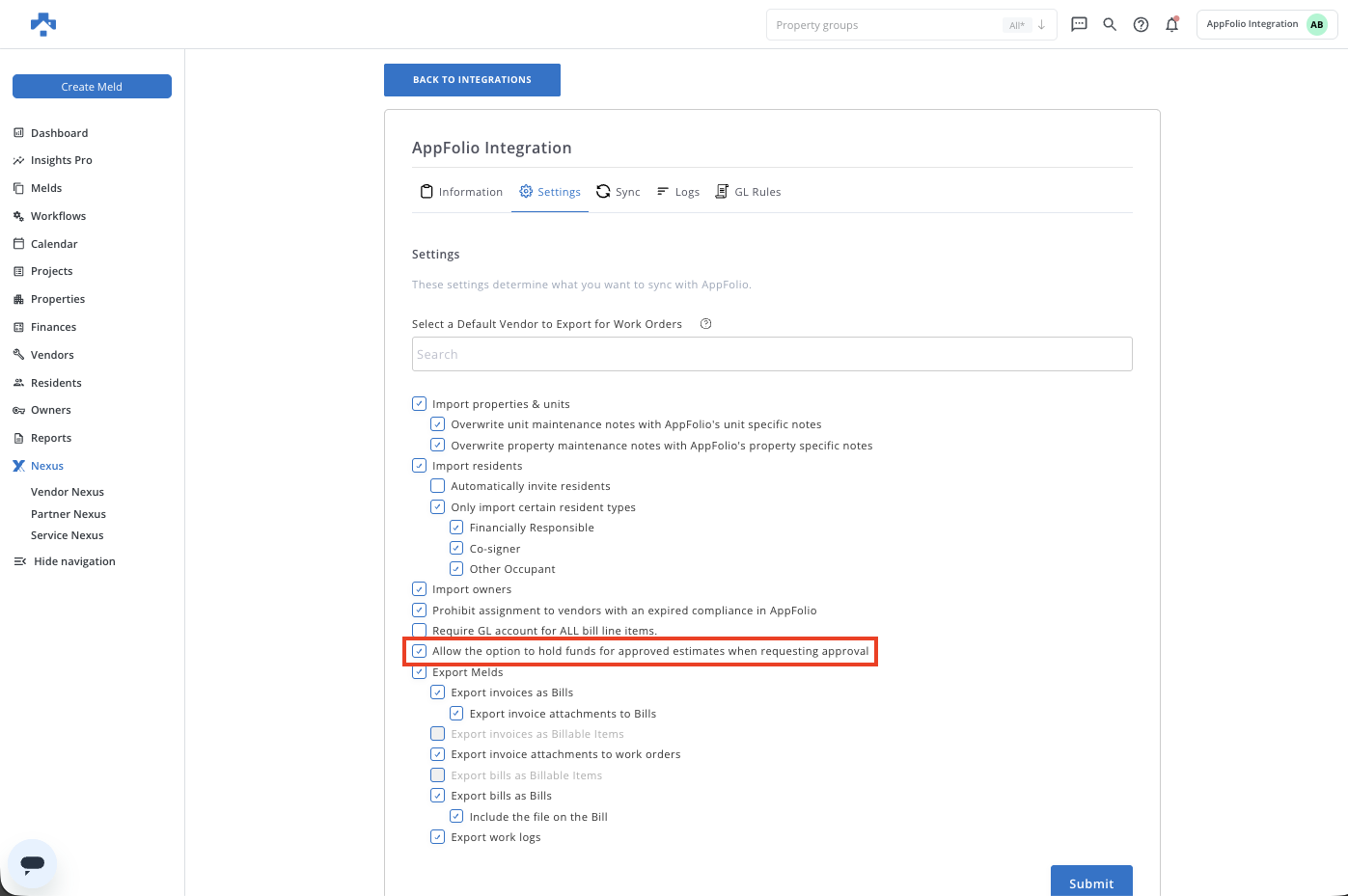Click the Workflows gears icon
Screen dimensions: 1348x896
(x=18, y=216)
